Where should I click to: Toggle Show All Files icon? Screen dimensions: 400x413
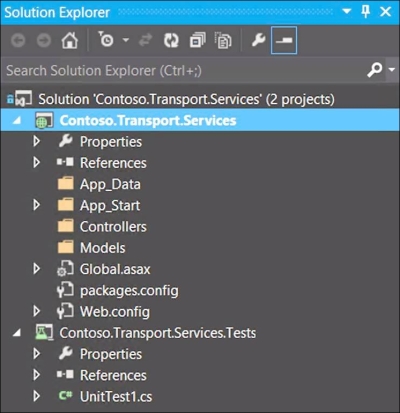coord(223,41)
